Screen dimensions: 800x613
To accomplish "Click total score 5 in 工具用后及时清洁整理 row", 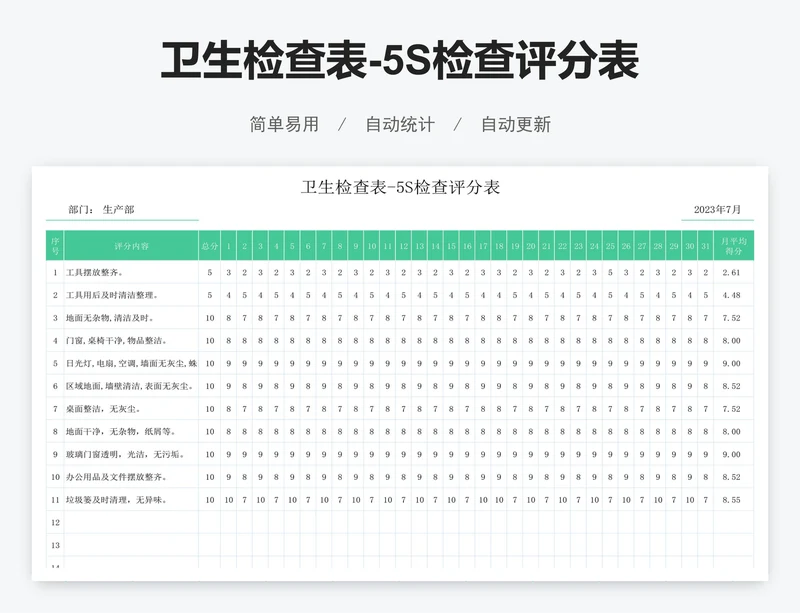I will pos(210,295).
